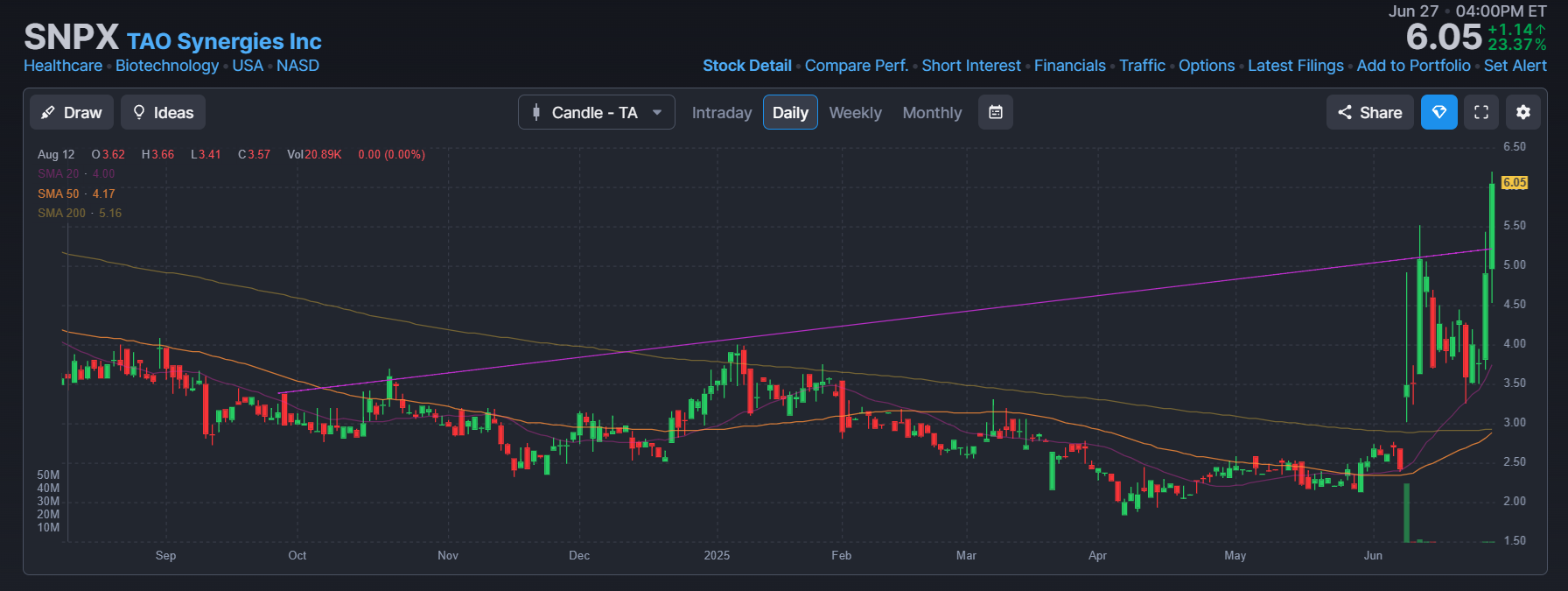Select the Daily timeframe
This screenshot has height=591, width=1568.
(790, 113)
